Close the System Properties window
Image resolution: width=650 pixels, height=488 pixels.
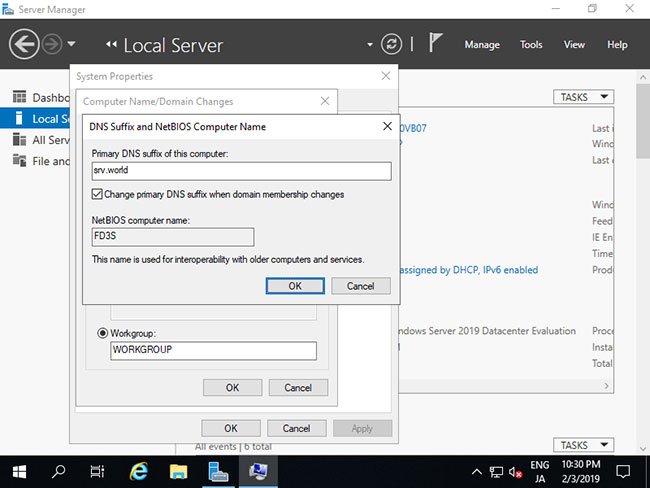tap(386, 75)
